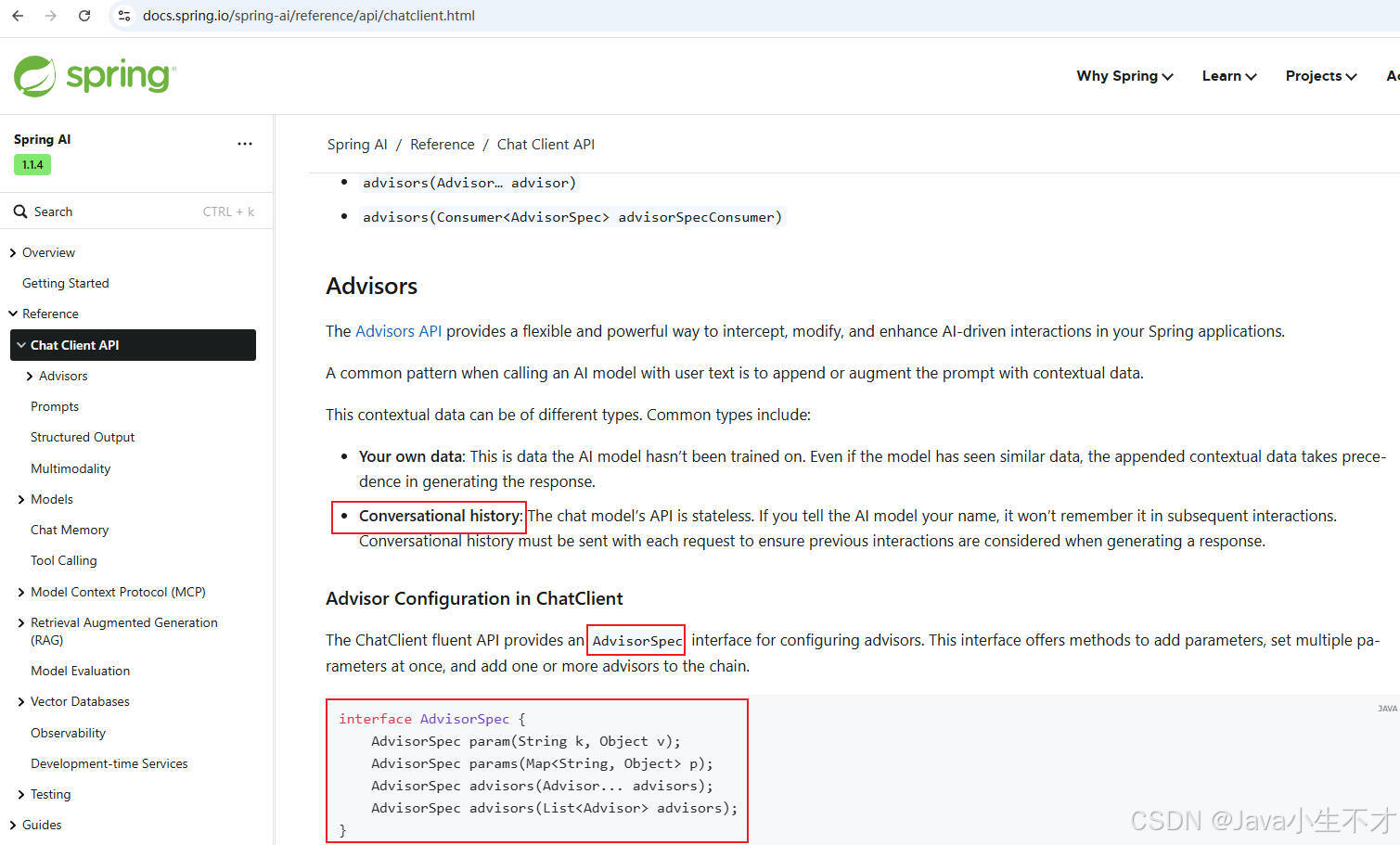Expand the Testing sidebar item

tap(21, 794)
